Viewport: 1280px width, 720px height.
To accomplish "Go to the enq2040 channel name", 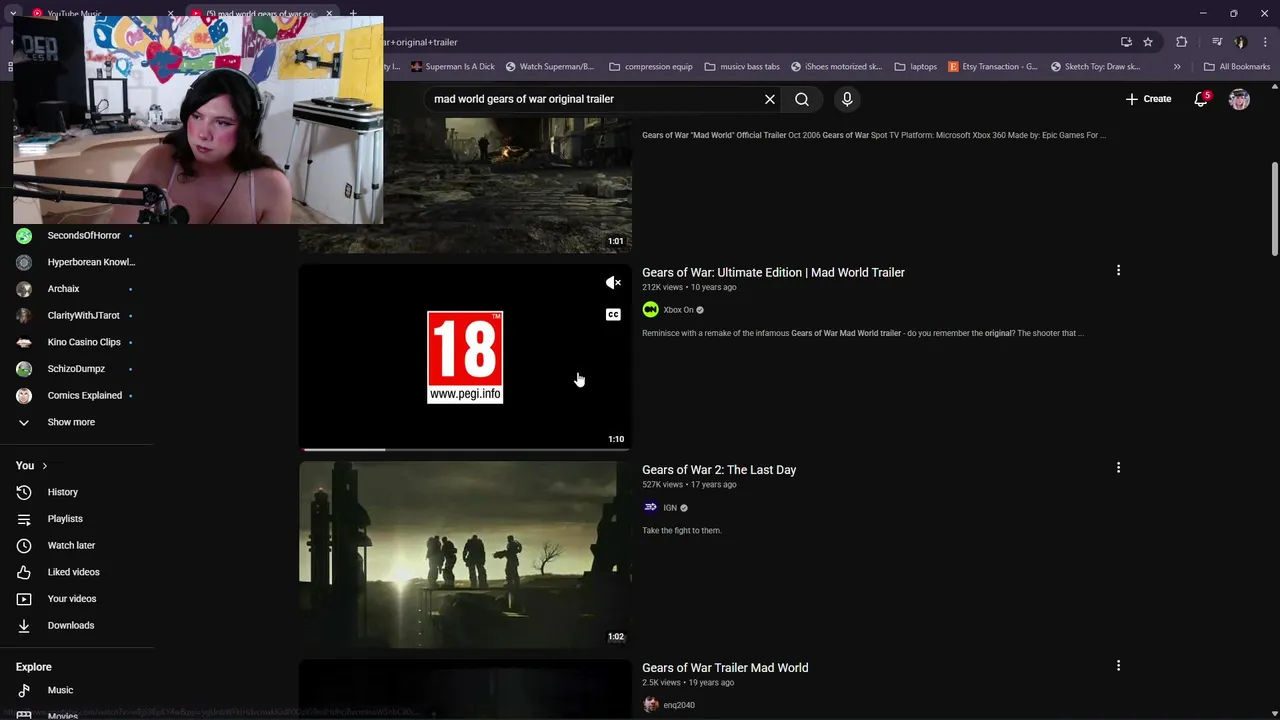I will point(679,705).
